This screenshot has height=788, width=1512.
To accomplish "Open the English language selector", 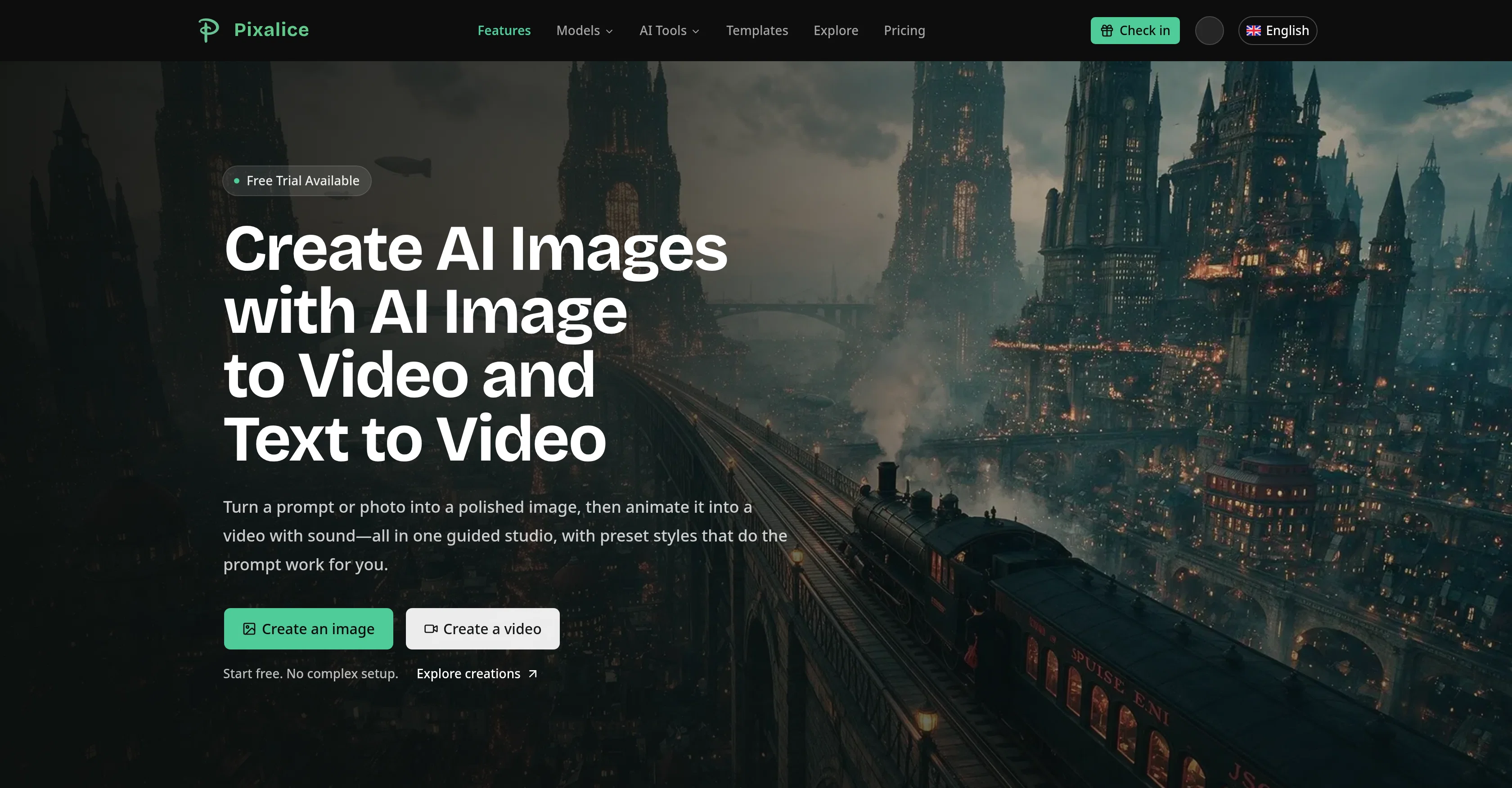I will point(1277,31).
